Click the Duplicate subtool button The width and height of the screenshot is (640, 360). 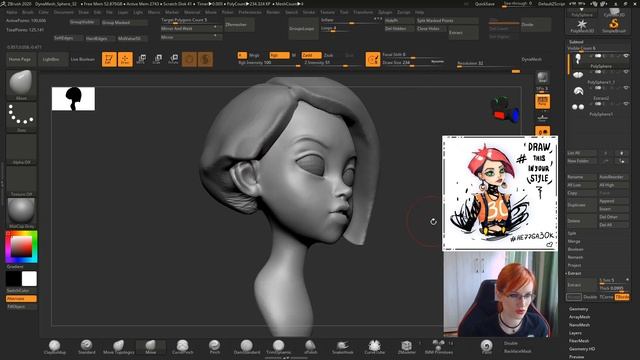coord(581,205)
